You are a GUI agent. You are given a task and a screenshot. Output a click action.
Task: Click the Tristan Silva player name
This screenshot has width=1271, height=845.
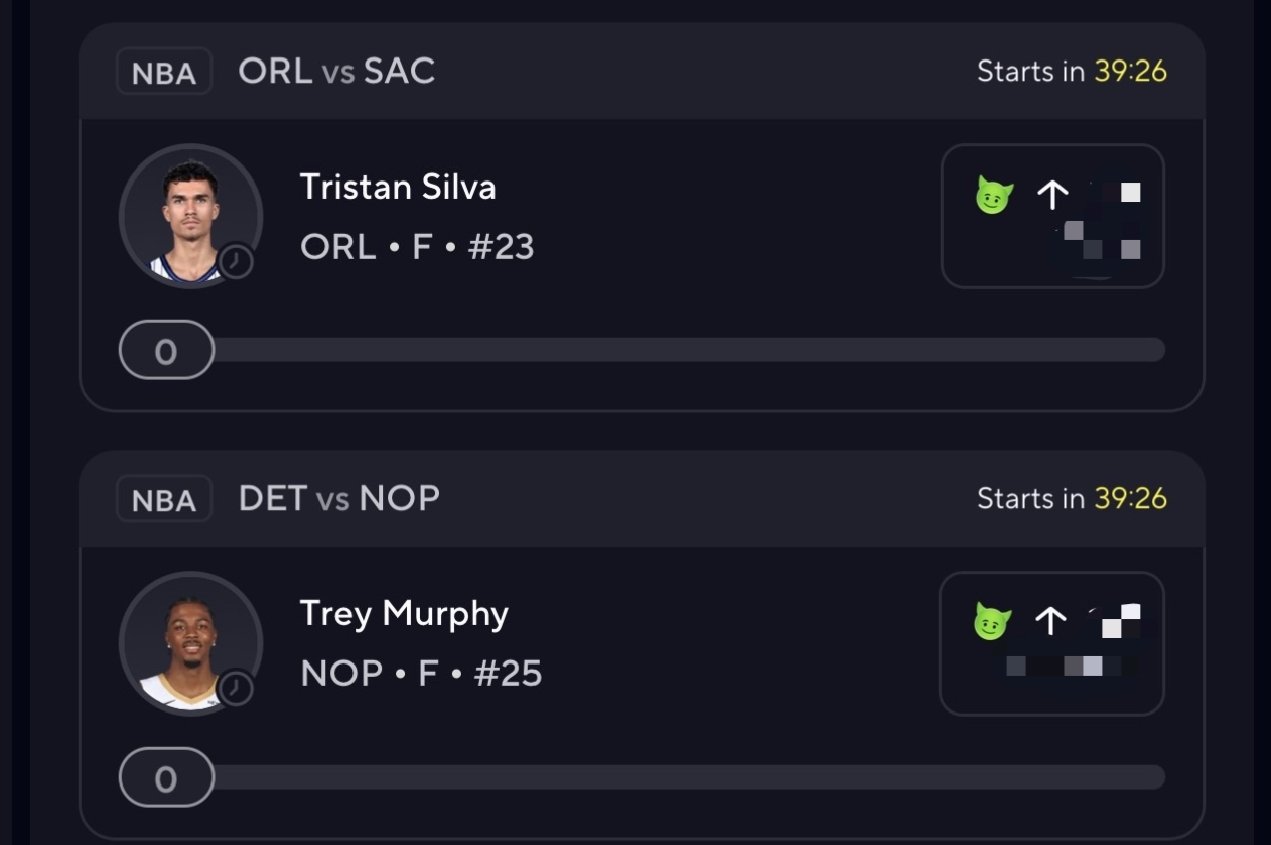pyautogui.click(x=398, y=187)
